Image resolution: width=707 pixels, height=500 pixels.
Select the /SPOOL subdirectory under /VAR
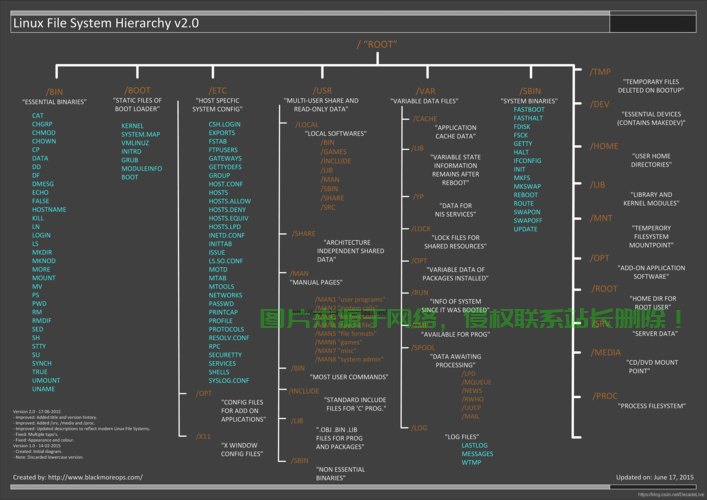[424, 347]
